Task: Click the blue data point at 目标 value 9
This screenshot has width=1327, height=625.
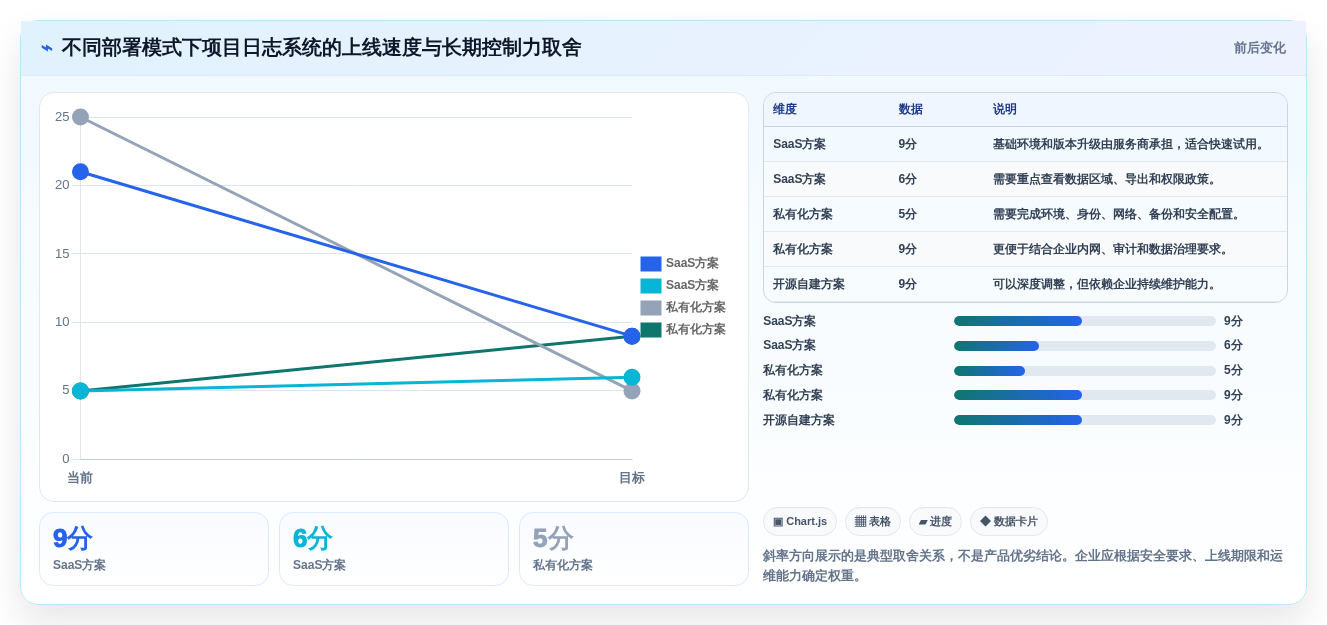Action: pos(632,336)
